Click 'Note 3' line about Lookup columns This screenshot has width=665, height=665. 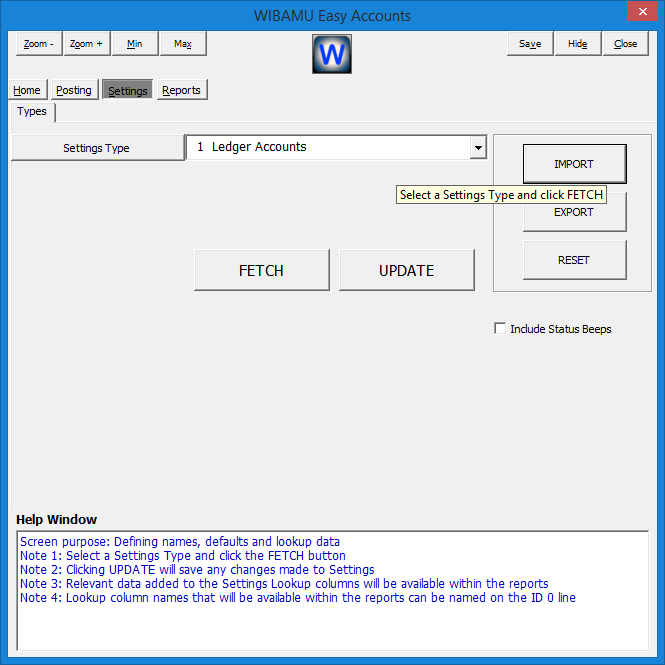[x=284, y=584]
